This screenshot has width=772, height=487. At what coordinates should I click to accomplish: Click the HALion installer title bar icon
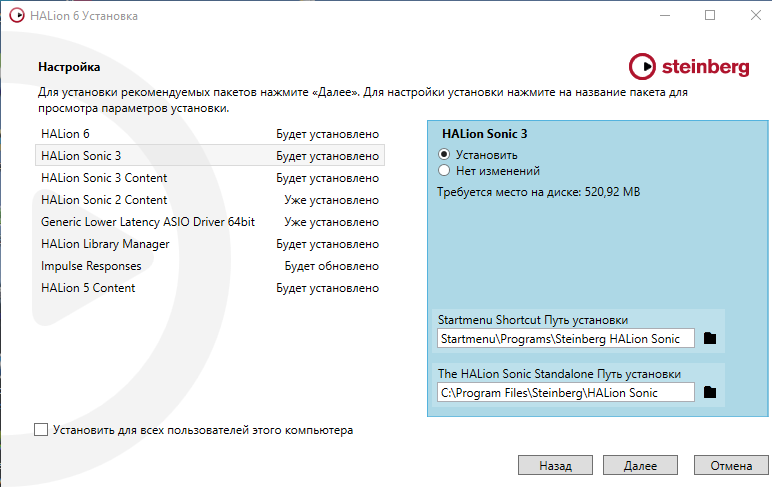point(13,16)
